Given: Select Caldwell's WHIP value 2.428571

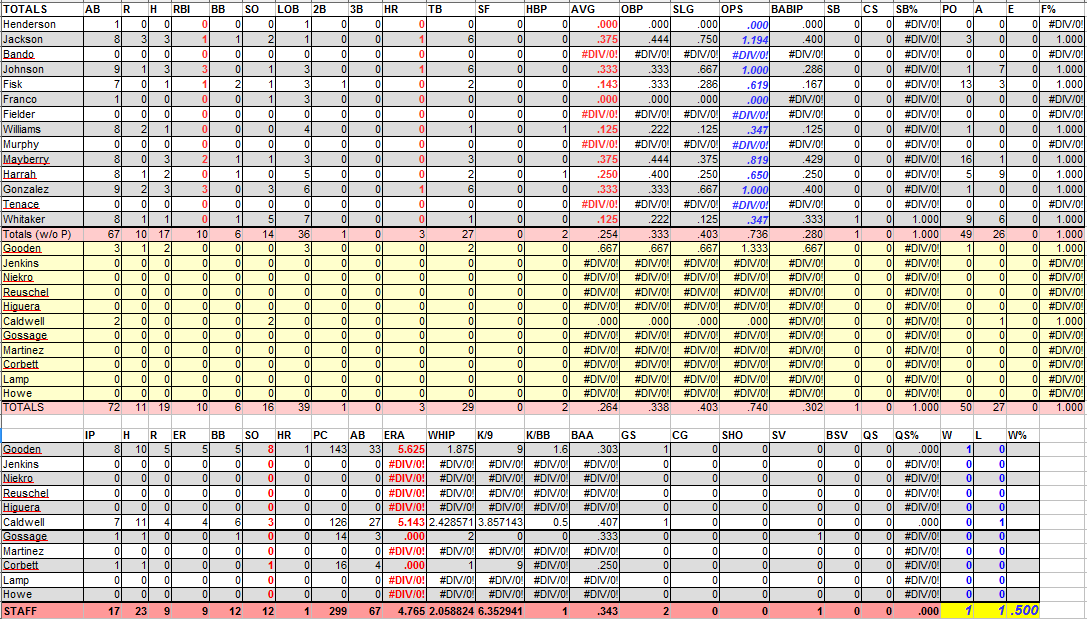Looking at the screenshot, I should [x=452, y=523].
